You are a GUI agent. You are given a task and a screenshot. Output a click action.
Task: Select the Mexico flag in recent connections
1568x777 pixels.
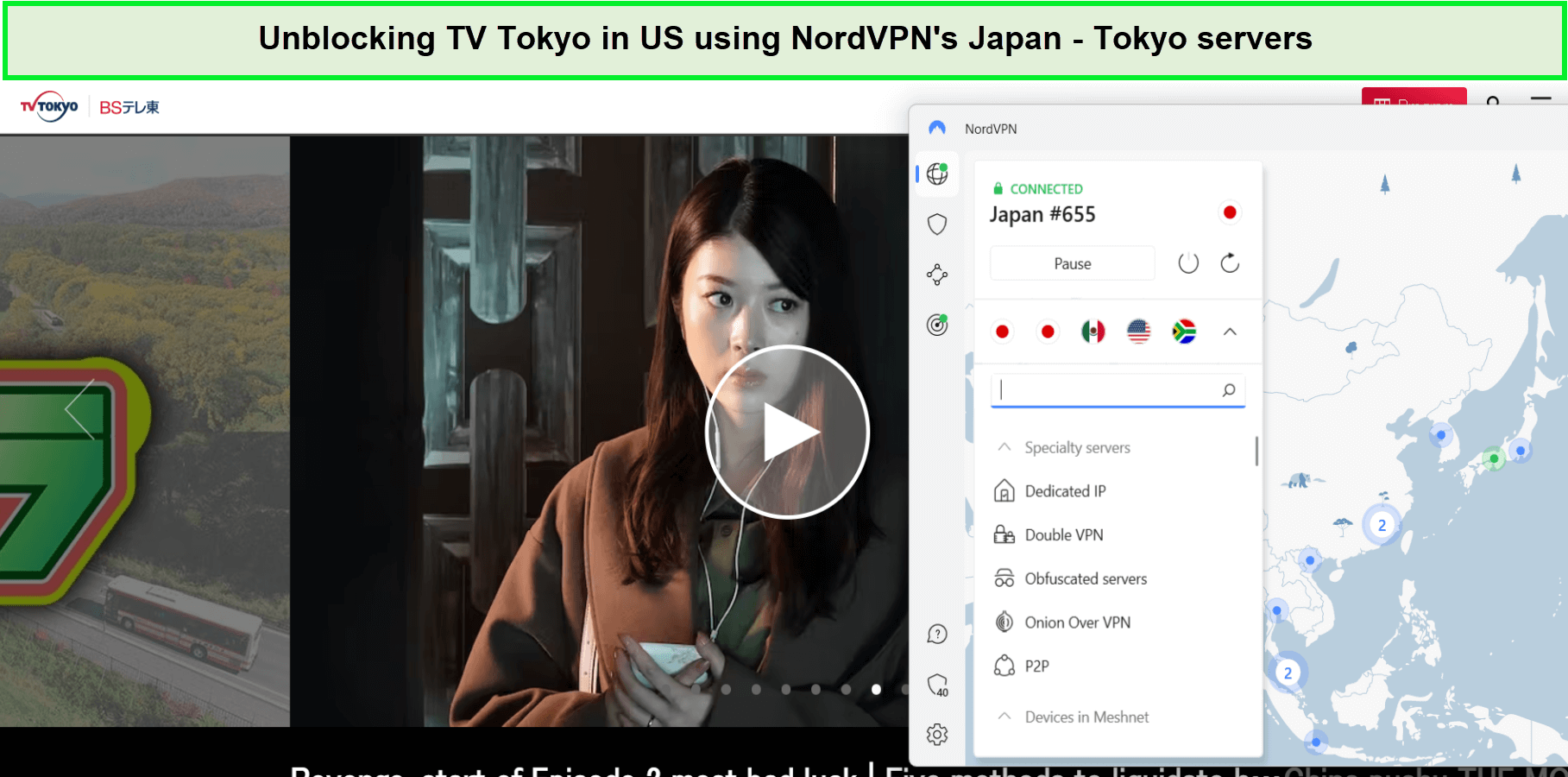tap(1093, 332)
